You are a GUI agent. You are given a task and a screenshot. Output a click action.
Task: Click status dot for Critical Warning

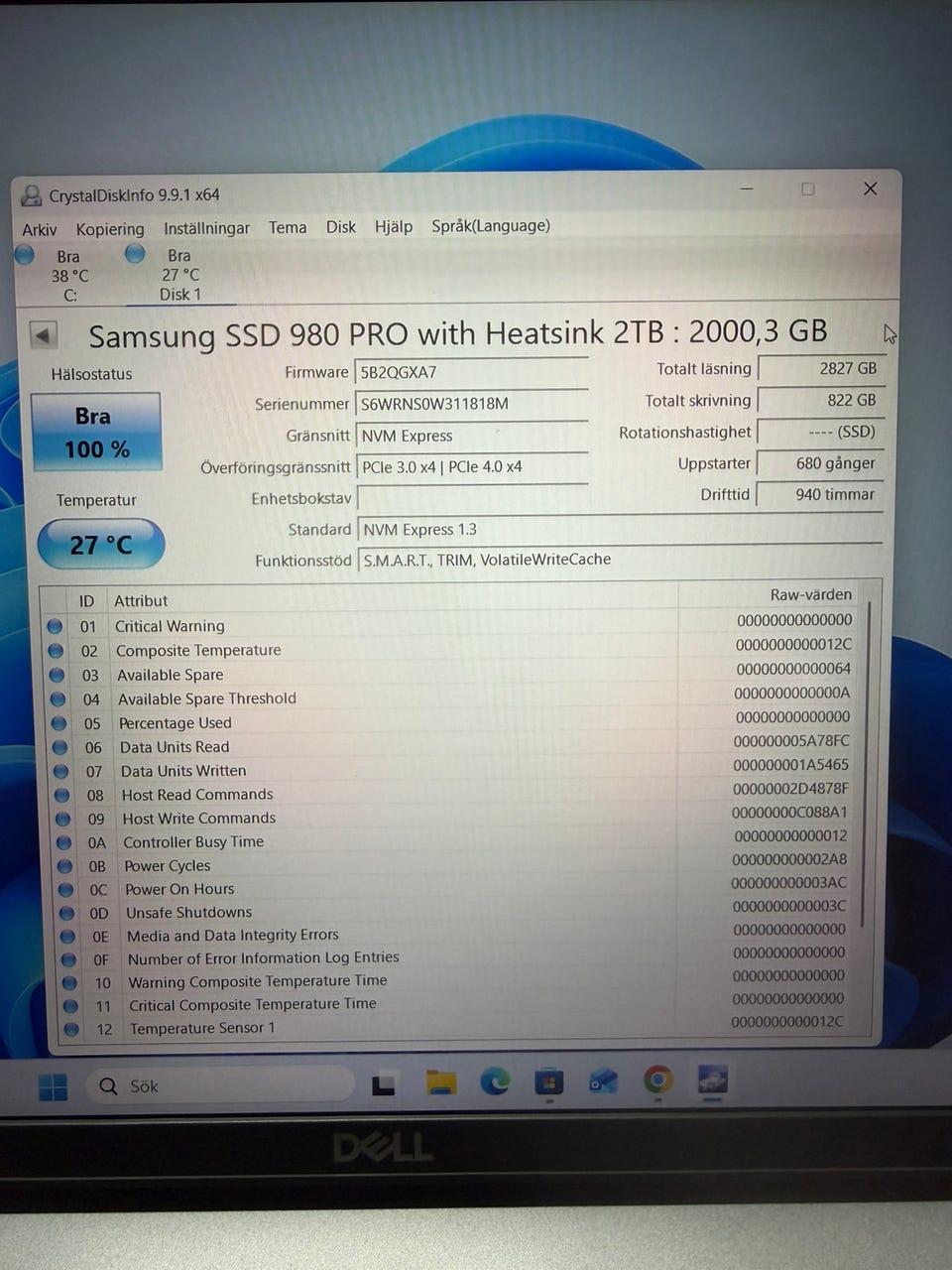click(55, 626)
